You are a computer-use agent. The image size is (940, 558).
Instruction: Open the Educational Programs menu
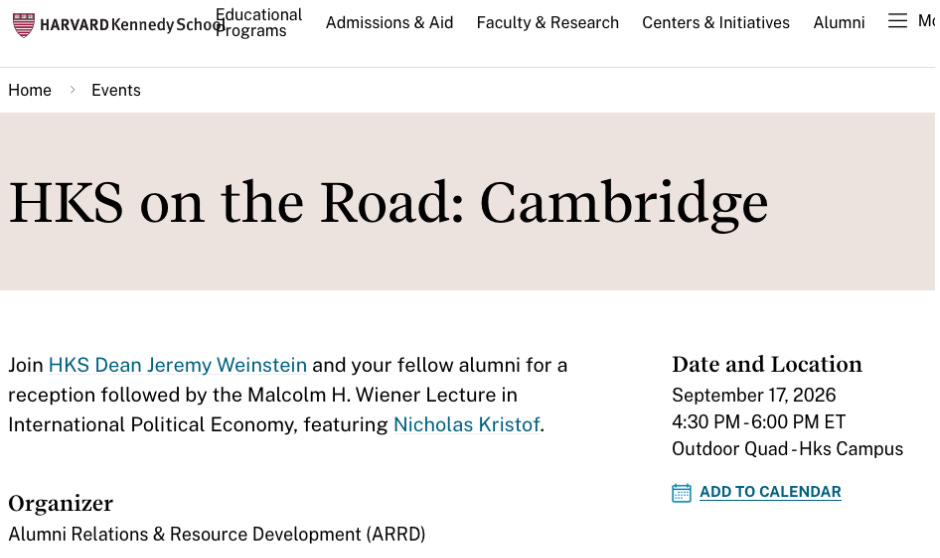[258, 22]
